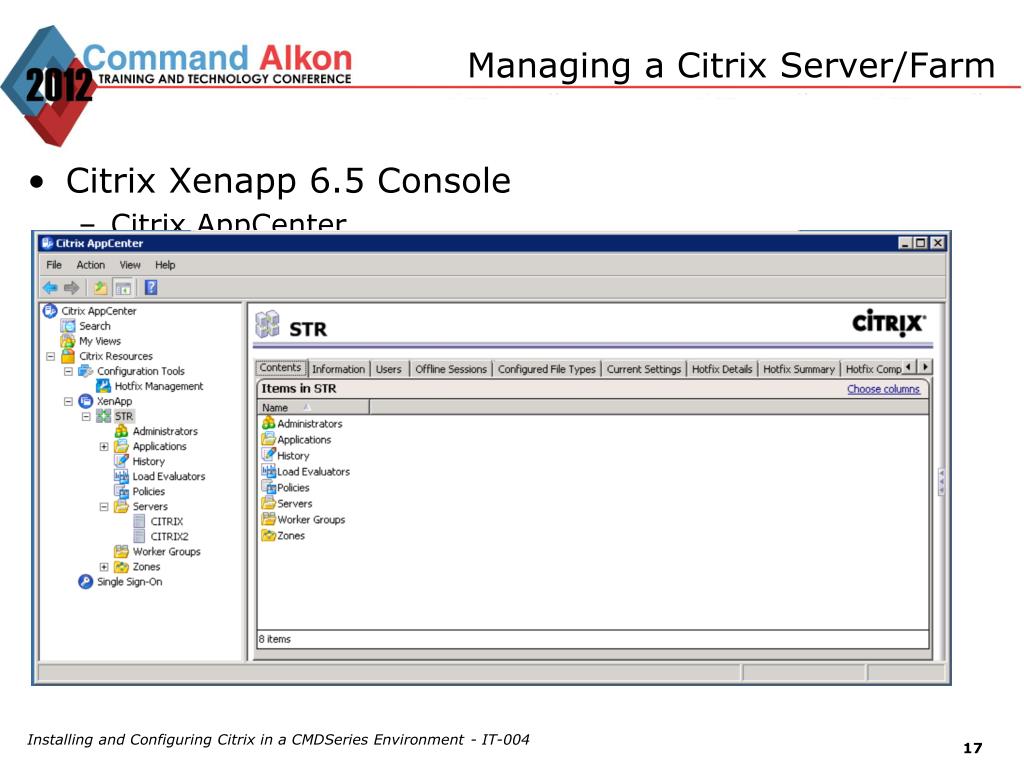Screen dimensions: 1024x768
Task: Click the My Views icon in tree
Action: (x=68, y=341)
